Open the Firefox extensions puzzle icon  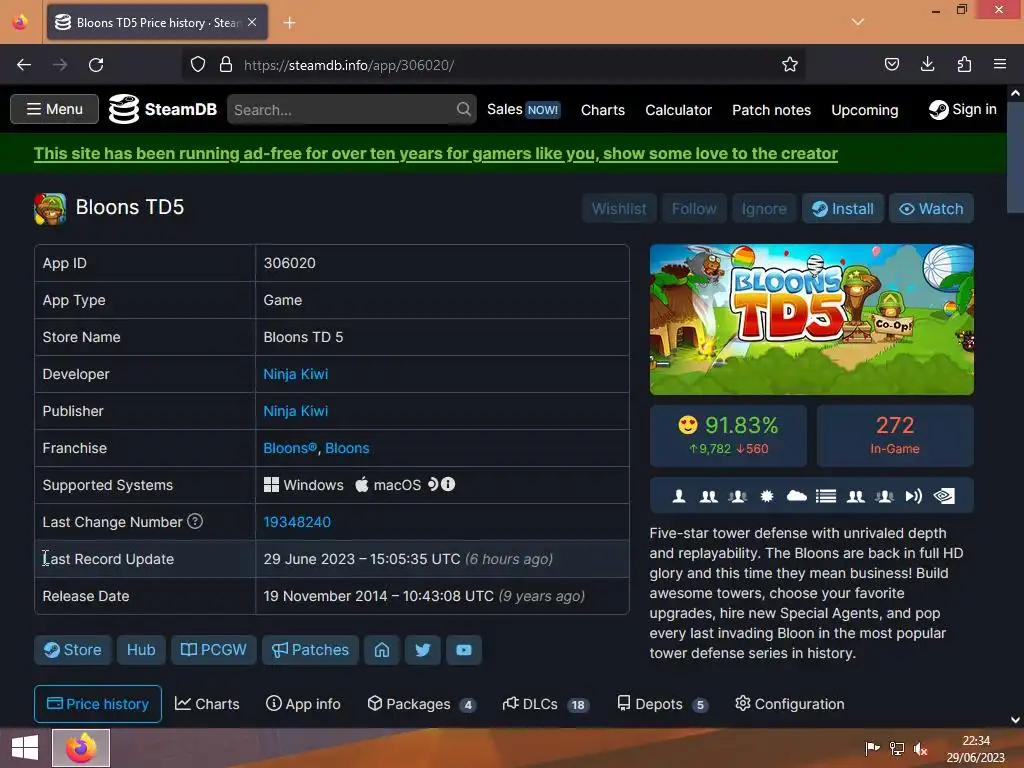click(x=964, y=64)
